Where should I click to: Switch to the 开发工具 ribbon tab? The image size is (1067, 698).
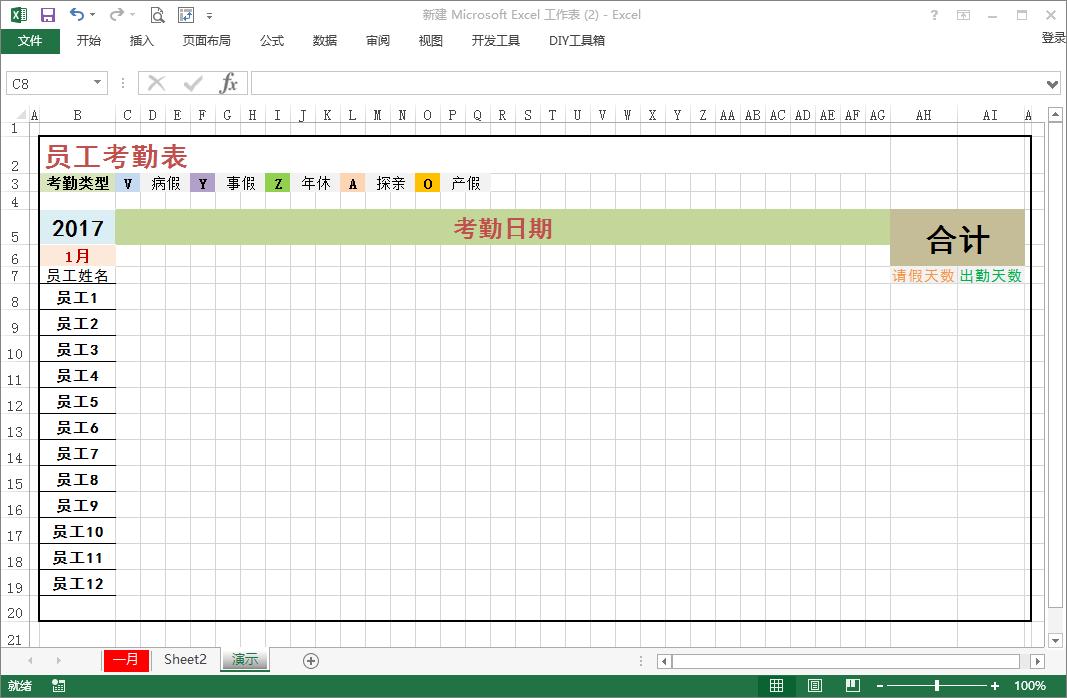[x=495, y=41]
